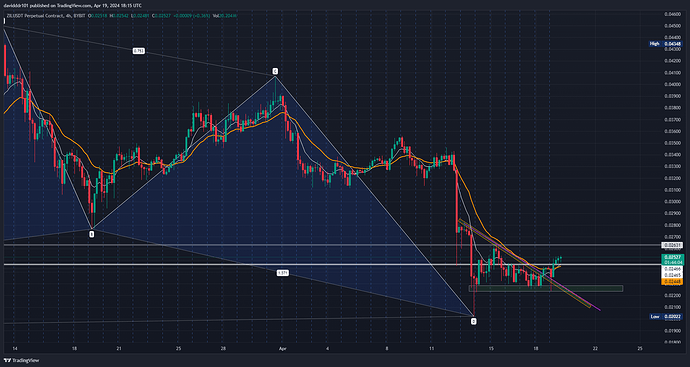
Task: Click the High 0.04348 price marker
Action: point(662,44)
